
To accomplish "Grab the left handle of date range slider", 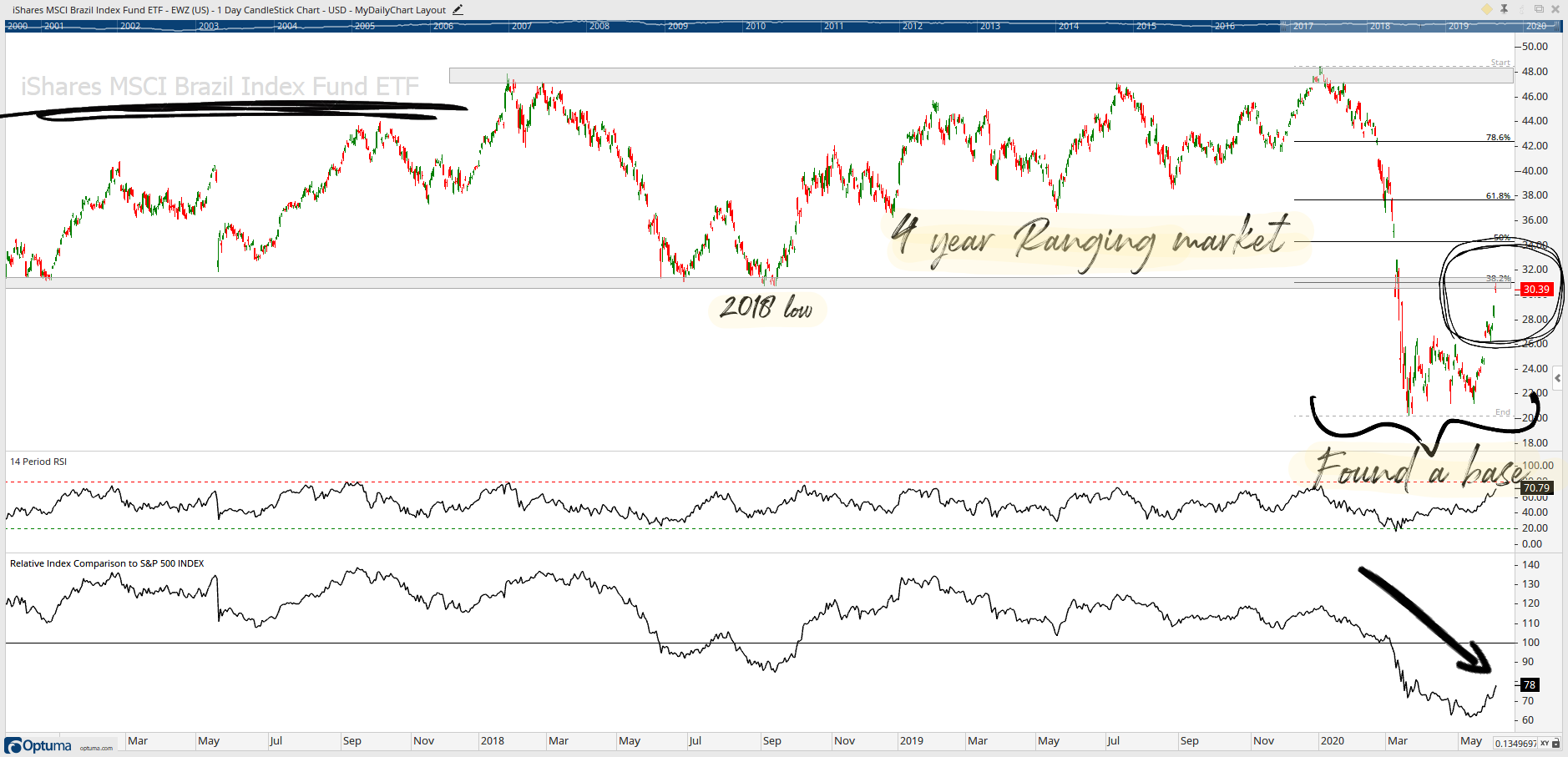I will 1282,26.
